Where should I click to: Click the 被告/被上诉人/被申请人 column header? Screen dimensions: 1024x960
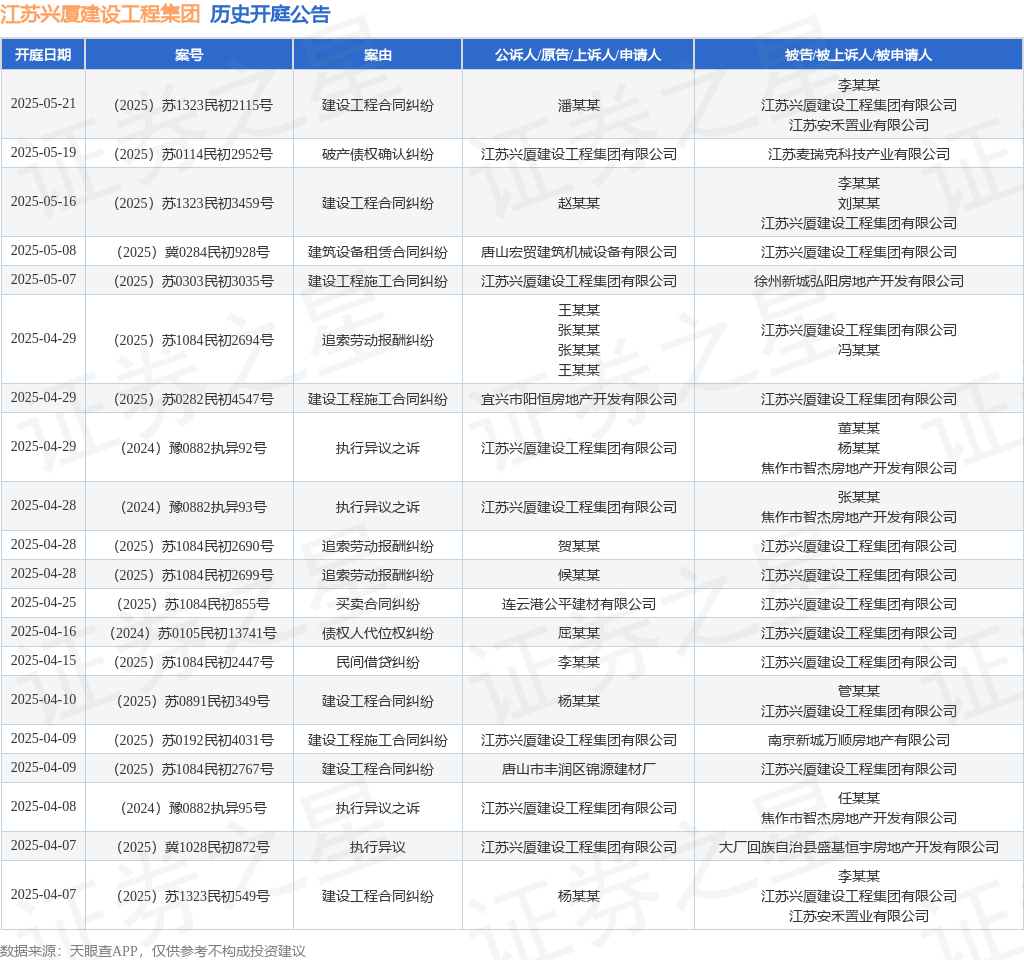(858, 55)
